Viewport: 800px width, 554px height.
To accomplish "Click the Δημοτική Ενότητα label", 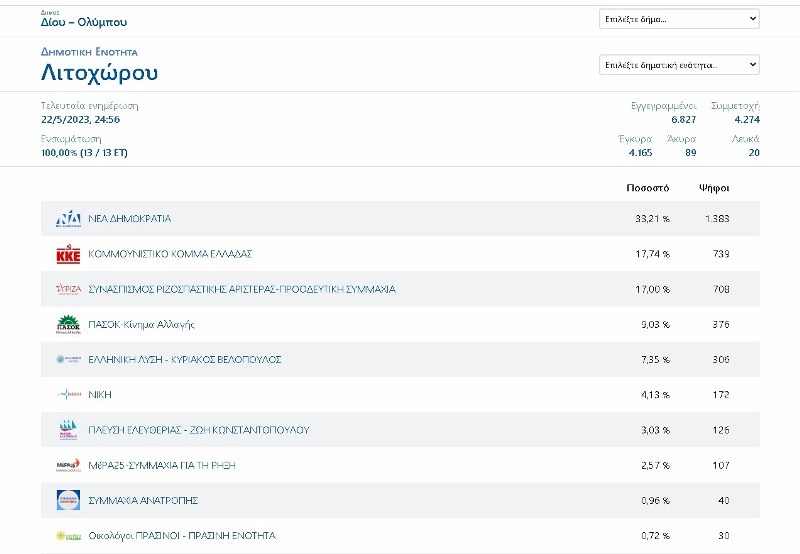I will coord(89,52).
